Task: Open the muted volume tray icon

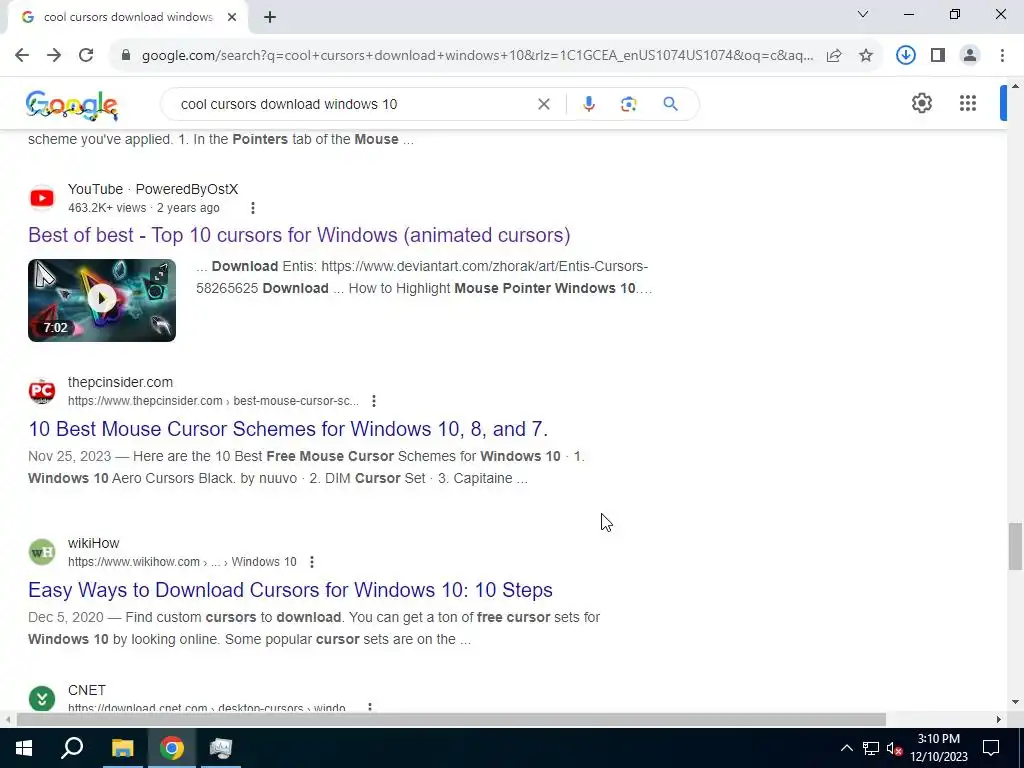Action: [895, 748]
